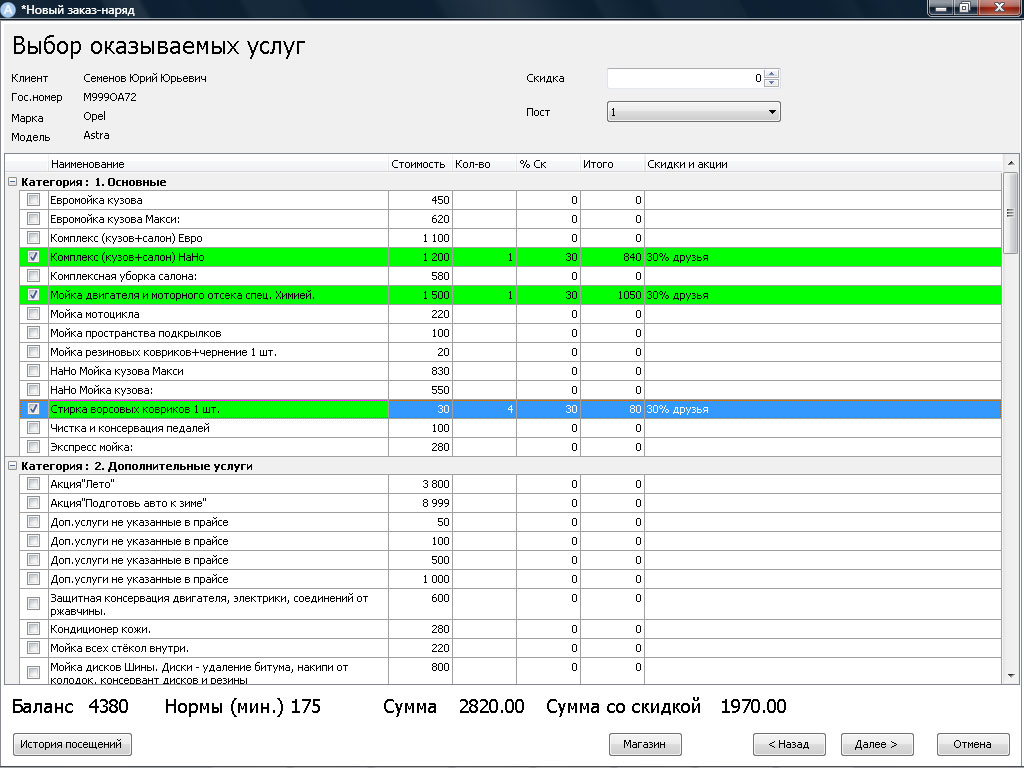Increase the 'Скидка' value with up arrow
The height and width of the screenshot is (768, 1024).
(x=772, y=74)
